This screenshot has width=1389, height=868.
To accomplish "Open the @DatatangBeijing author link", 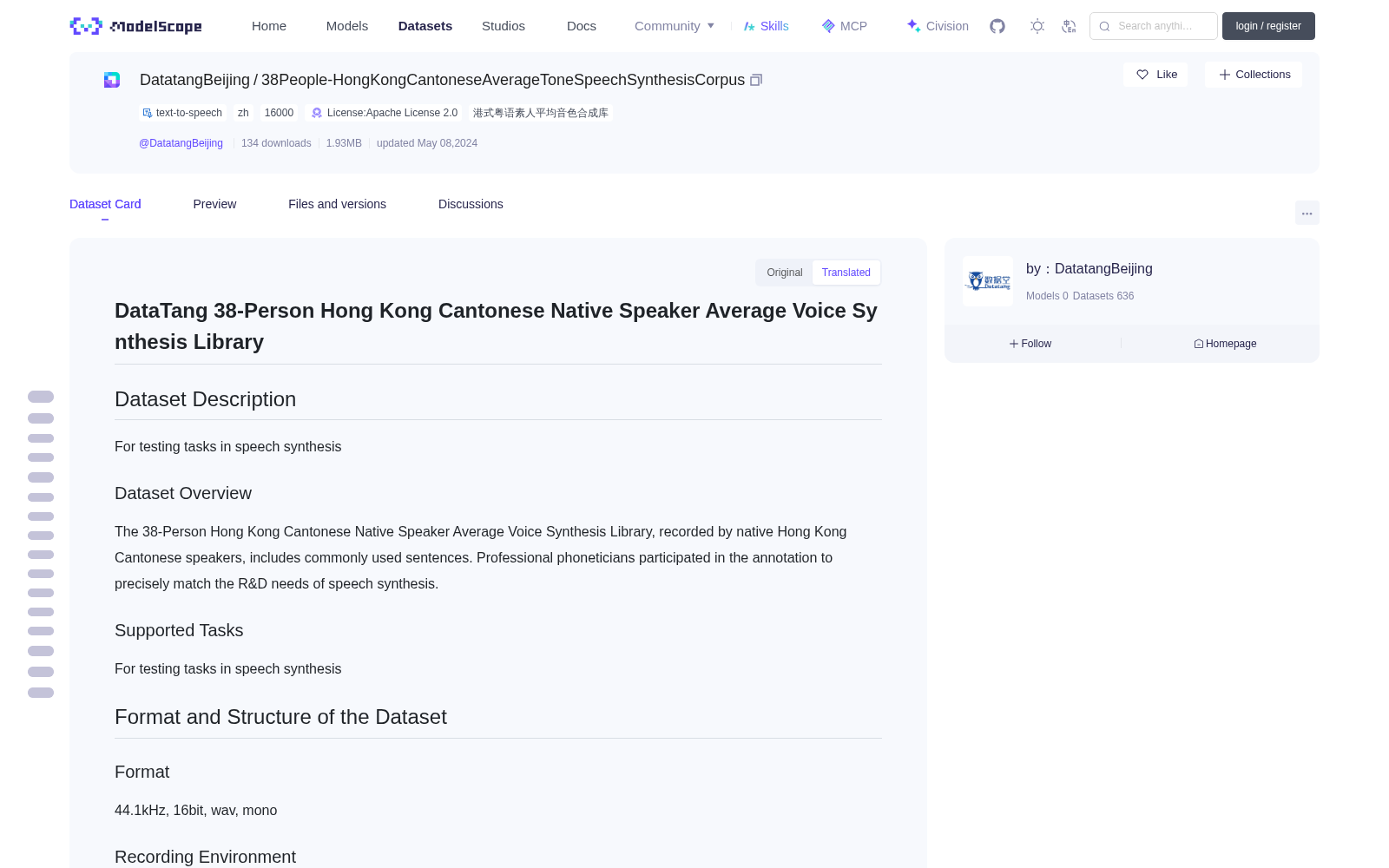I will [x=181, y=143].
